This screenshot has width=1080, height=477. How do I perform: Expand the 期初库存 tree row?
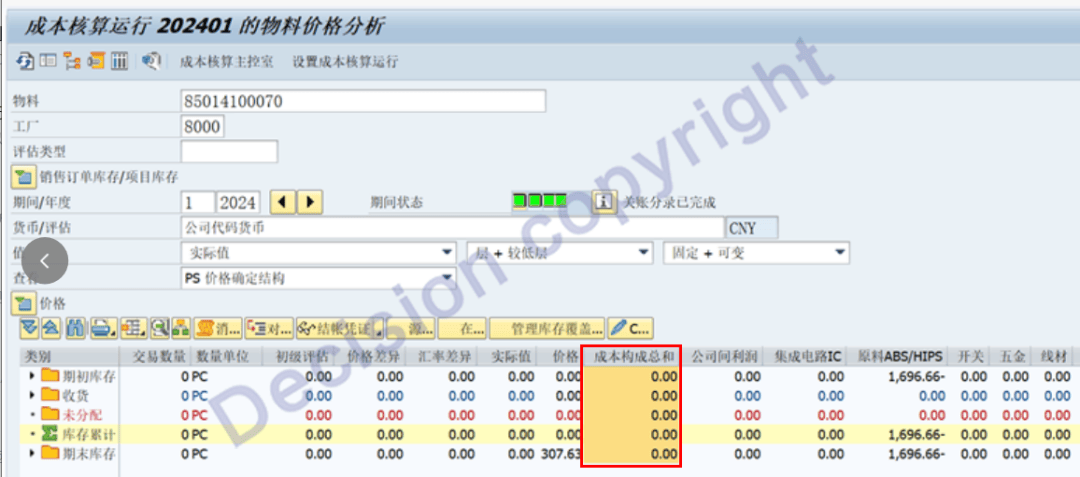click(31, 376)
